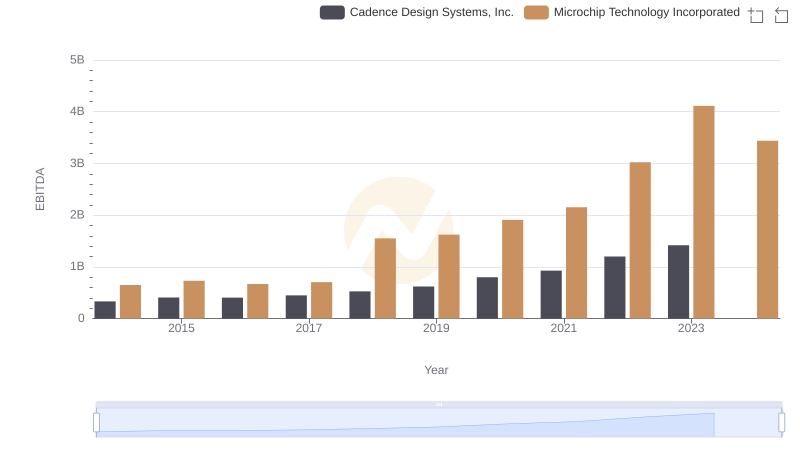Screen dimensions: 800x461
Task: Toggle the Microchip Technology Incorporated legend series
Action: [632, 12]
